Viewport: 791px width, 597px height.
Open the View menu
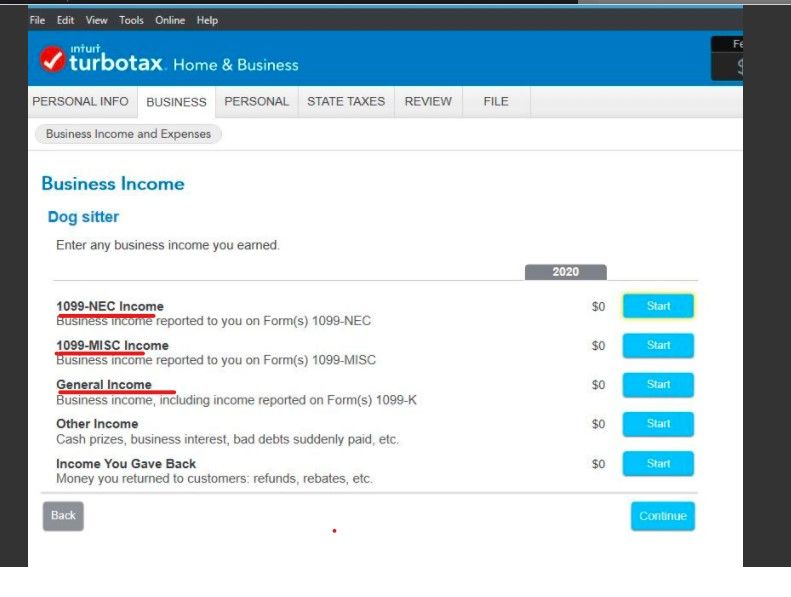pyautogui.click(x=96, y=20)
